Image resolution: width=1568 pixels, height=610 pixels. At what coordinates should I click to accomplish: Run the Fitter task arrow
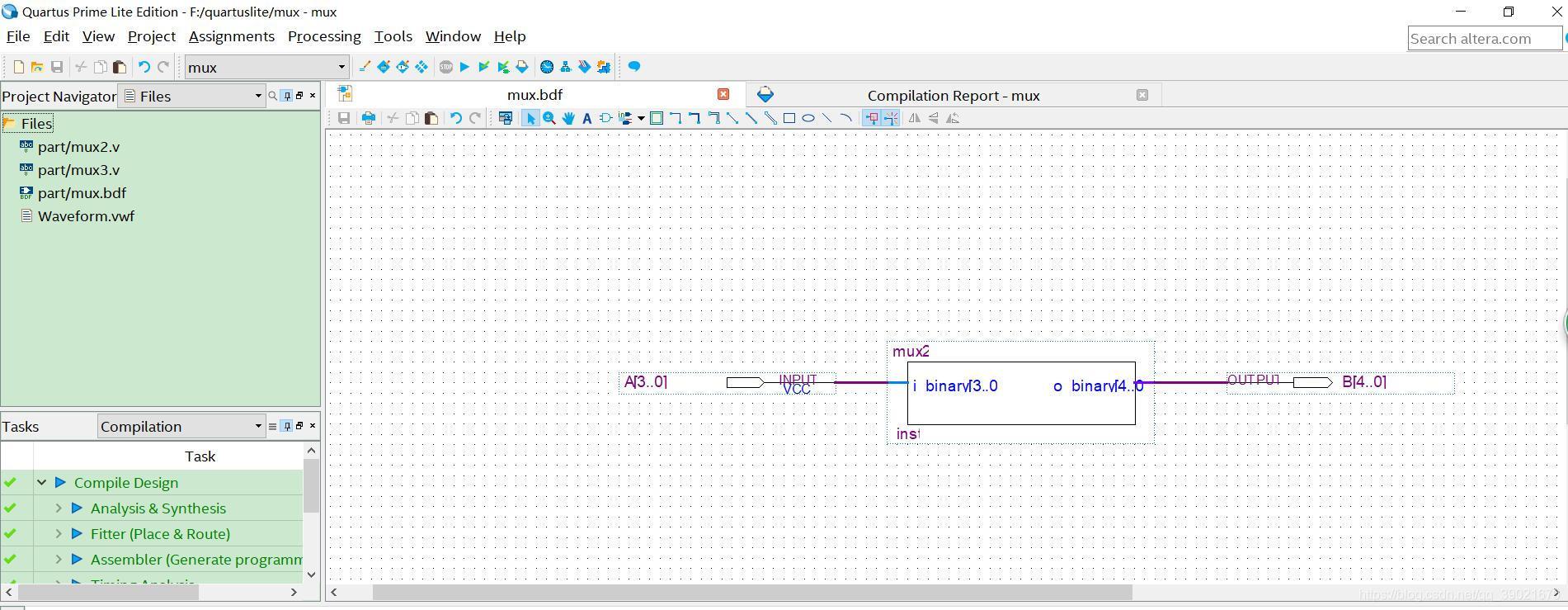click(x=77, y=533)
